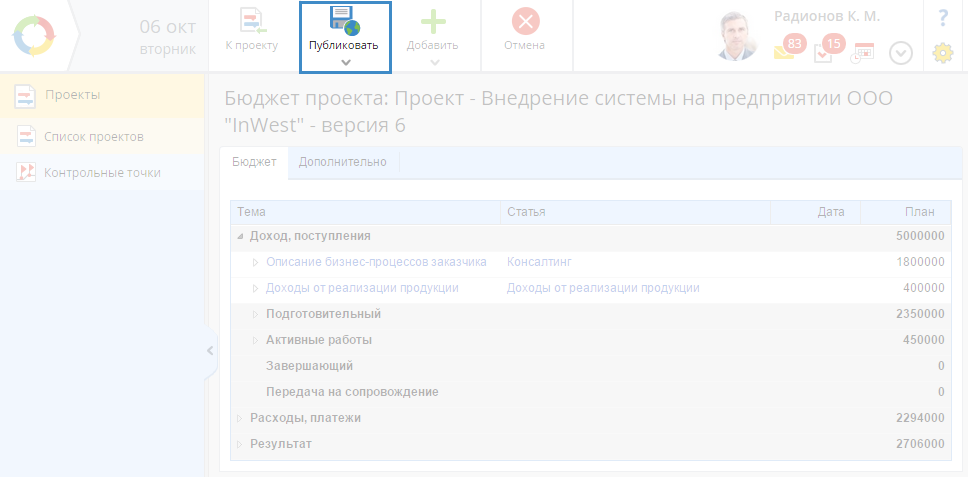Open messages envelope with 83 badge
Viewport: 968px width, 477px height.
(785, 51)
